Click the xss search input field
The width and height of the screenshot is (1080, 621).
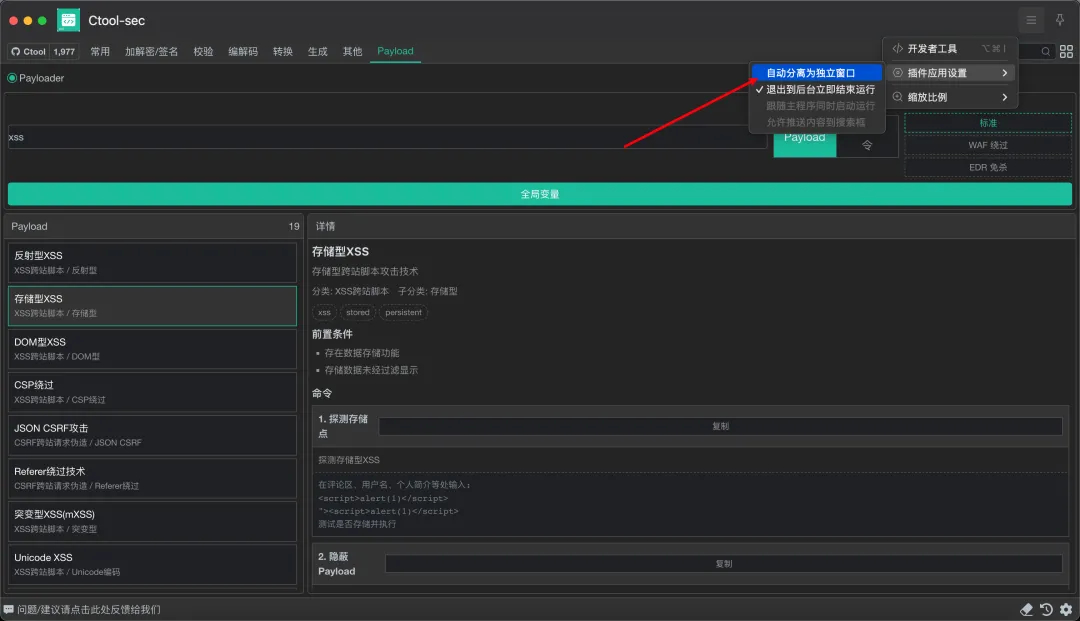[x=387, y=137]
